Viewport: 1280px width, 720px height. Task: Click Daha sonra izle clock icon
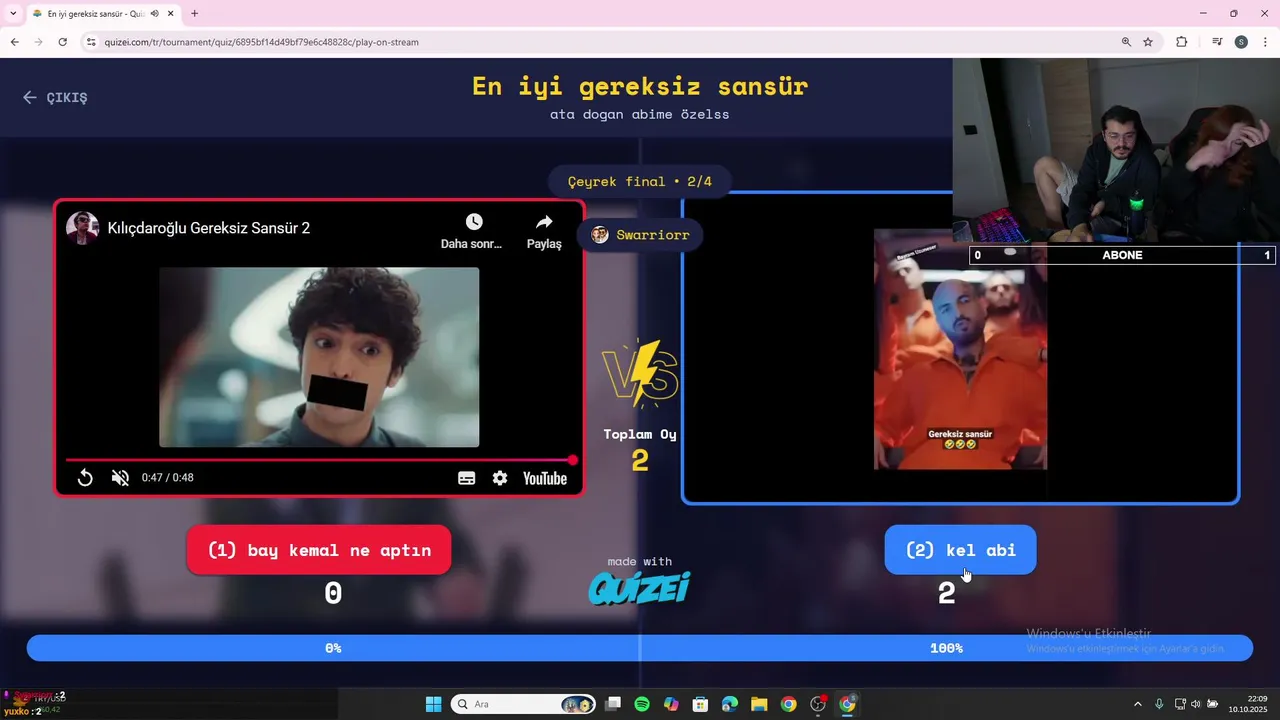pyautogui.click(x=474, y=221)
